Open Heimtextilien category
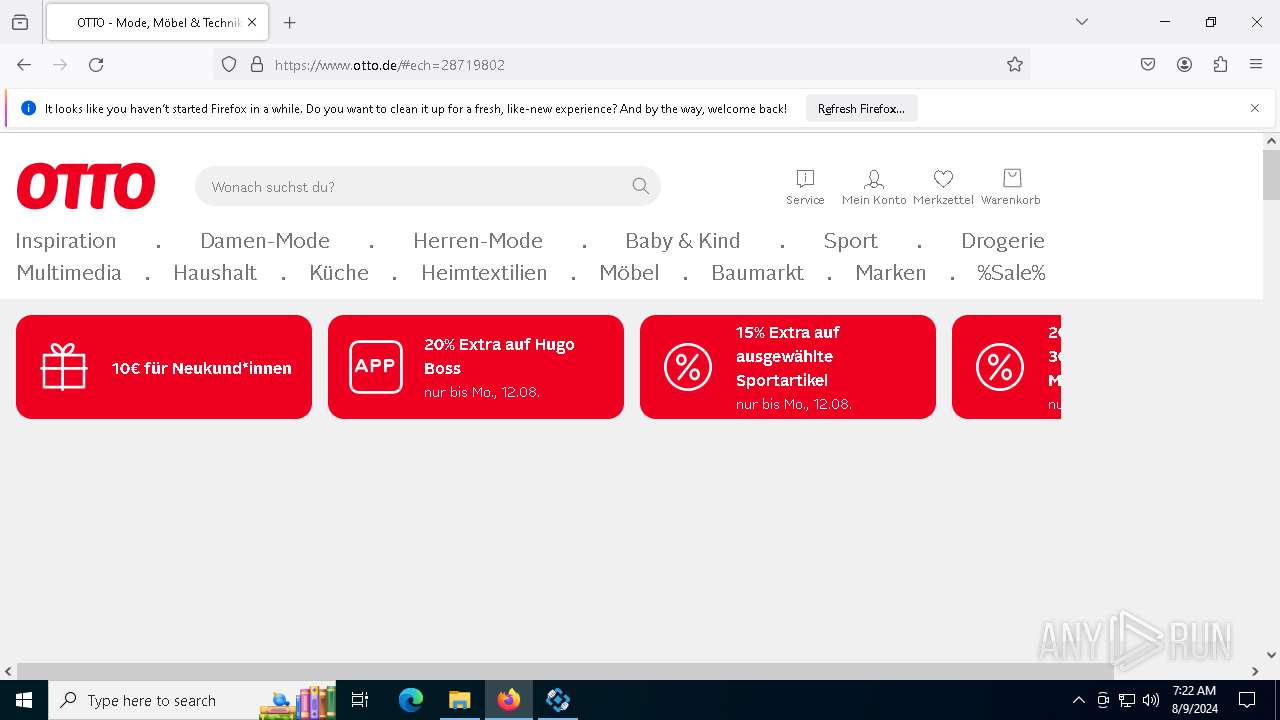The height and width of the screenshot is (720, 1280). point(484,273)
